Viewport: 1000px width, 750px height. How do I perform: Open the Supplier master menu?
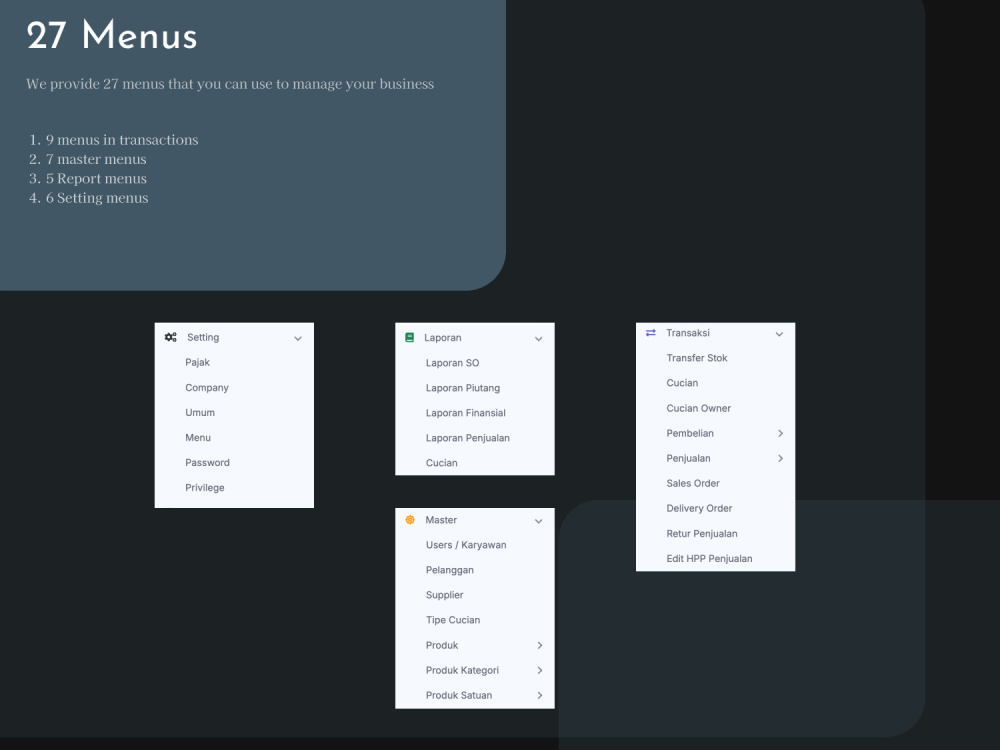coord(445,595)
